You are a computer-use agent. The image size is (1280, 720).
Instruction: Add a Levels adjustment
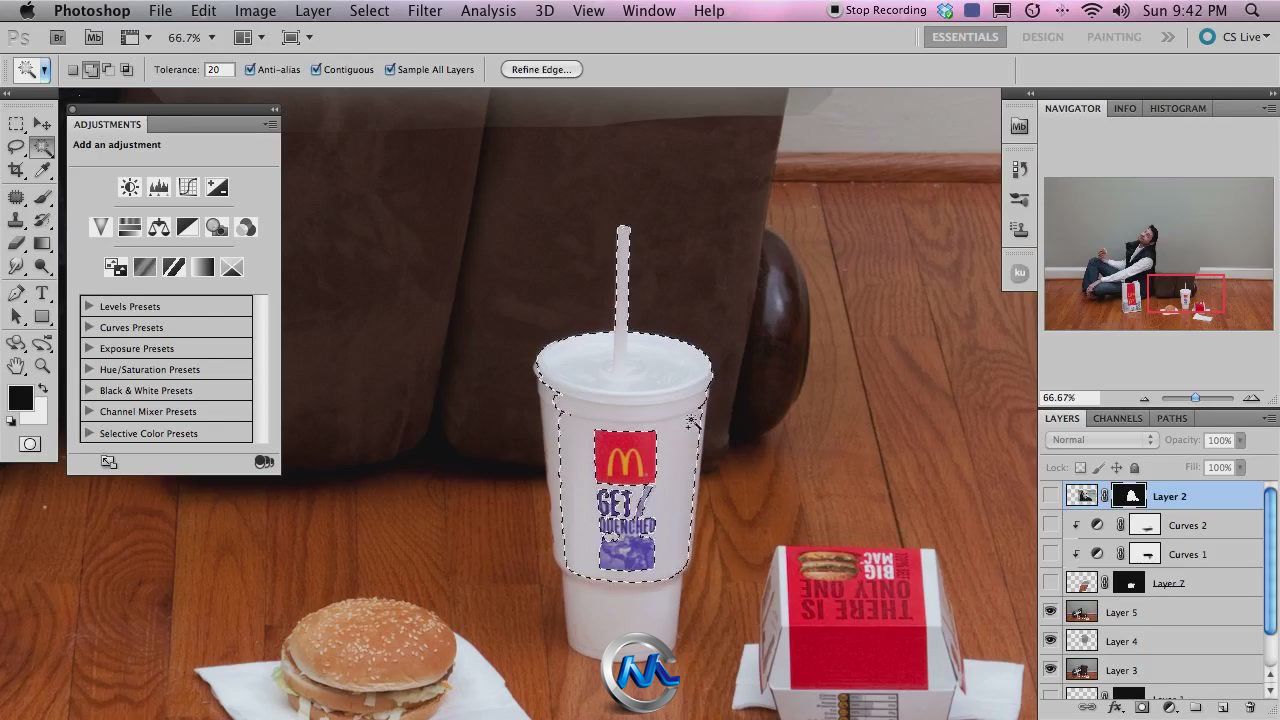[159, 187]
